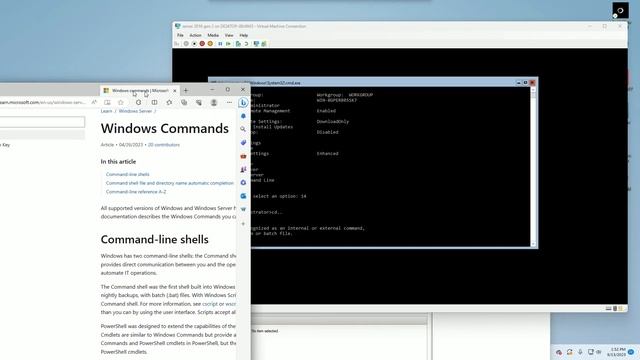Screen dimensions: 640x360
Task: Pause the virtual machine from the toolbar
Action: [x=220, y=44]
